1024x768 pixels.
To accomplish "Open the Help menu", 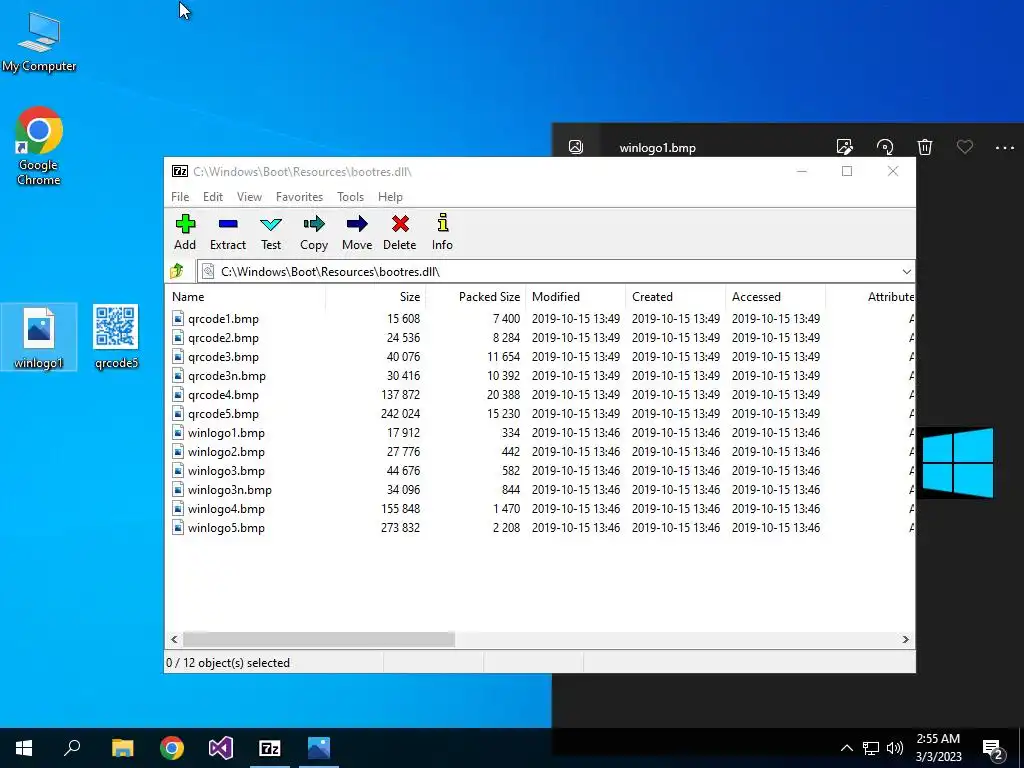I will 390,197.
